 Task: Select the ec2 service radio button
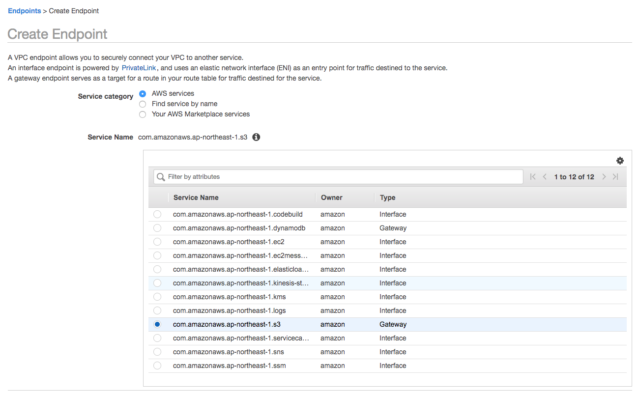coord(157,242)
